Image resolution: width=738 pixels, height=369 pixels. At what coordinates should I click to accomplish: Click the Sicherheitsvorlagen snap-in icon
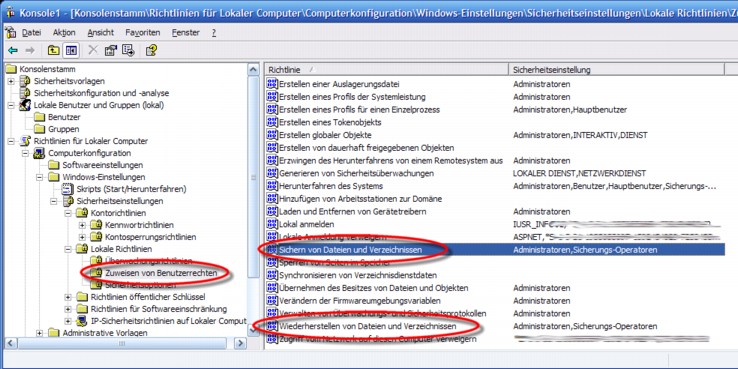26,81
